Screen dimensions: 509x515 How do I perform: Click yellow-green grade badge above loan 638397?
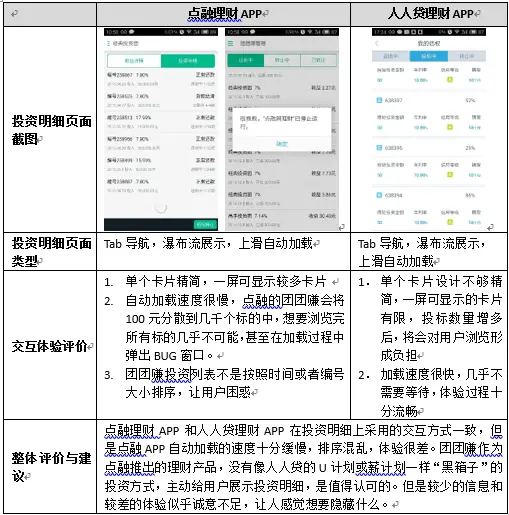(450, 80)
